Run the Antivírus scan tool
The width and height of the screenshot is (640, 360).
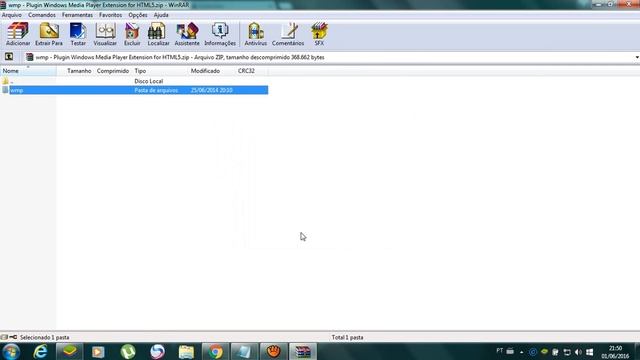(256, 34)
